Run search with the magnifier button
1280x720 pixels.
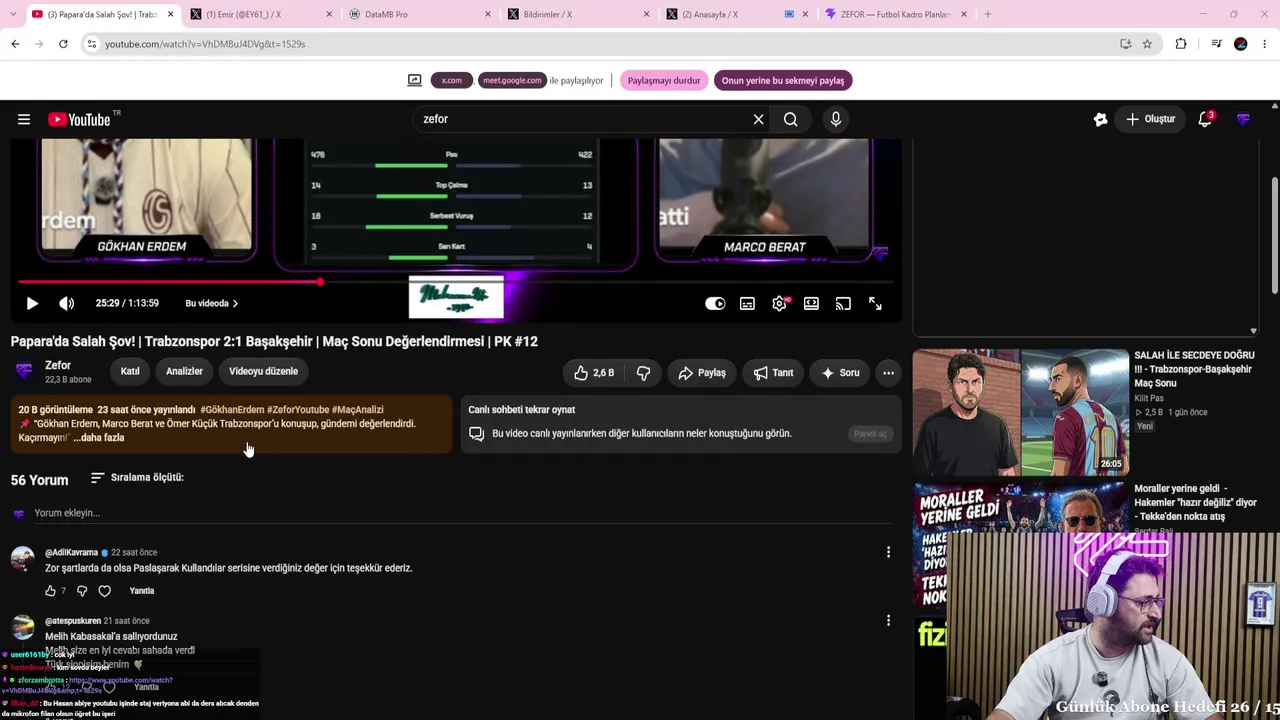(791, 119)
